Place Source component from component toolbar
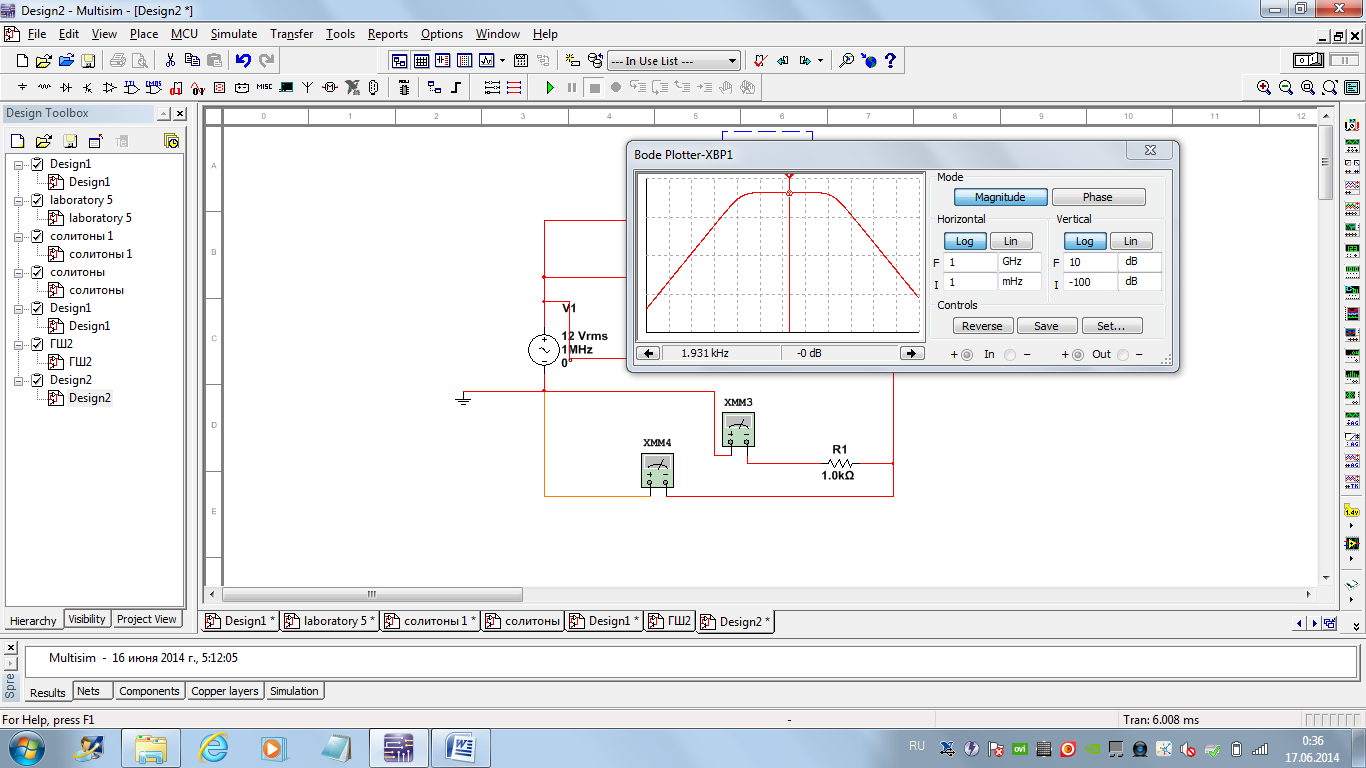This screenshot has height=768, width=1366. tap(23, 88)
